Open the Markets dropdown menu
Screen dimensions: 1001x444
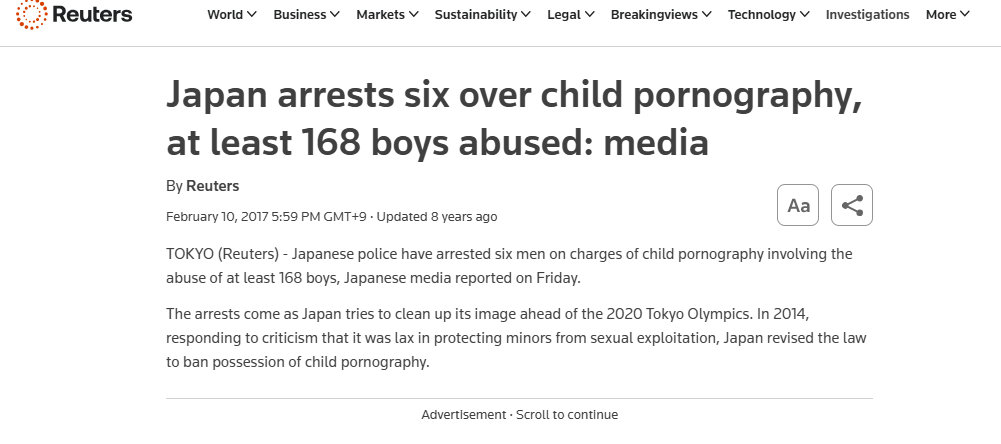pos(387,15)
